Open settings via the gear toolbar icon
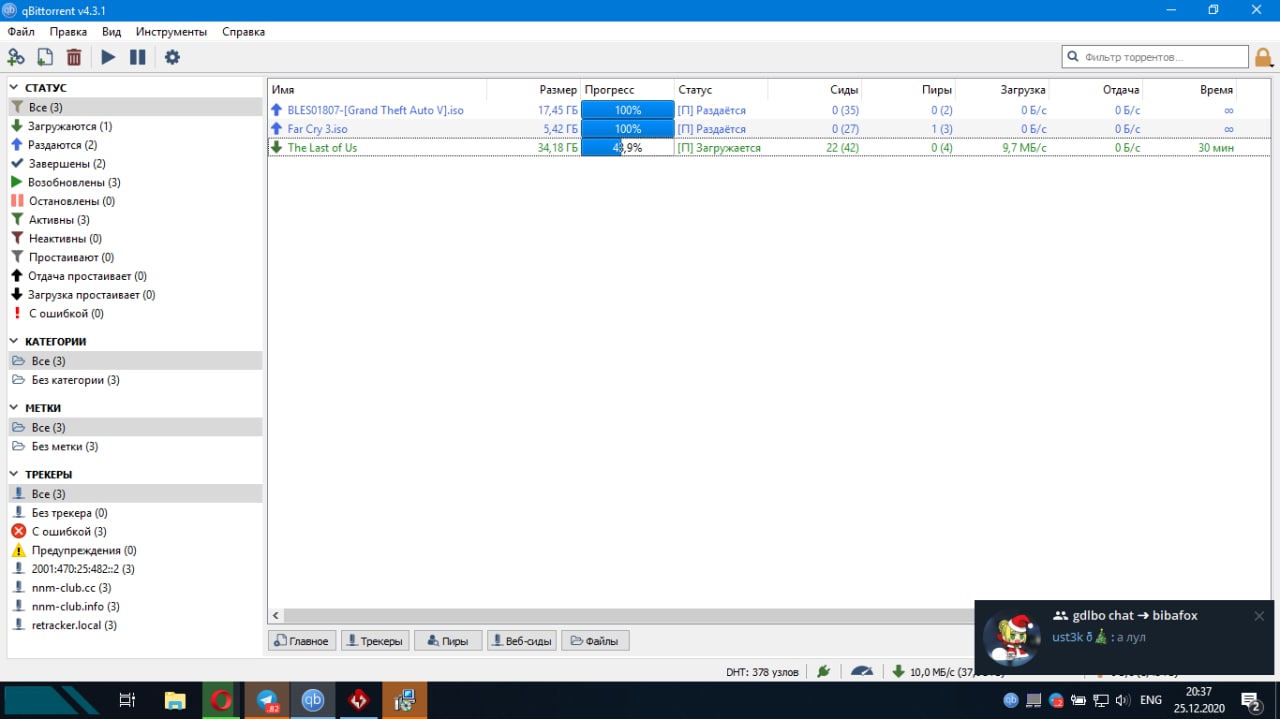The image size is (1280, 719). point(172,57)
